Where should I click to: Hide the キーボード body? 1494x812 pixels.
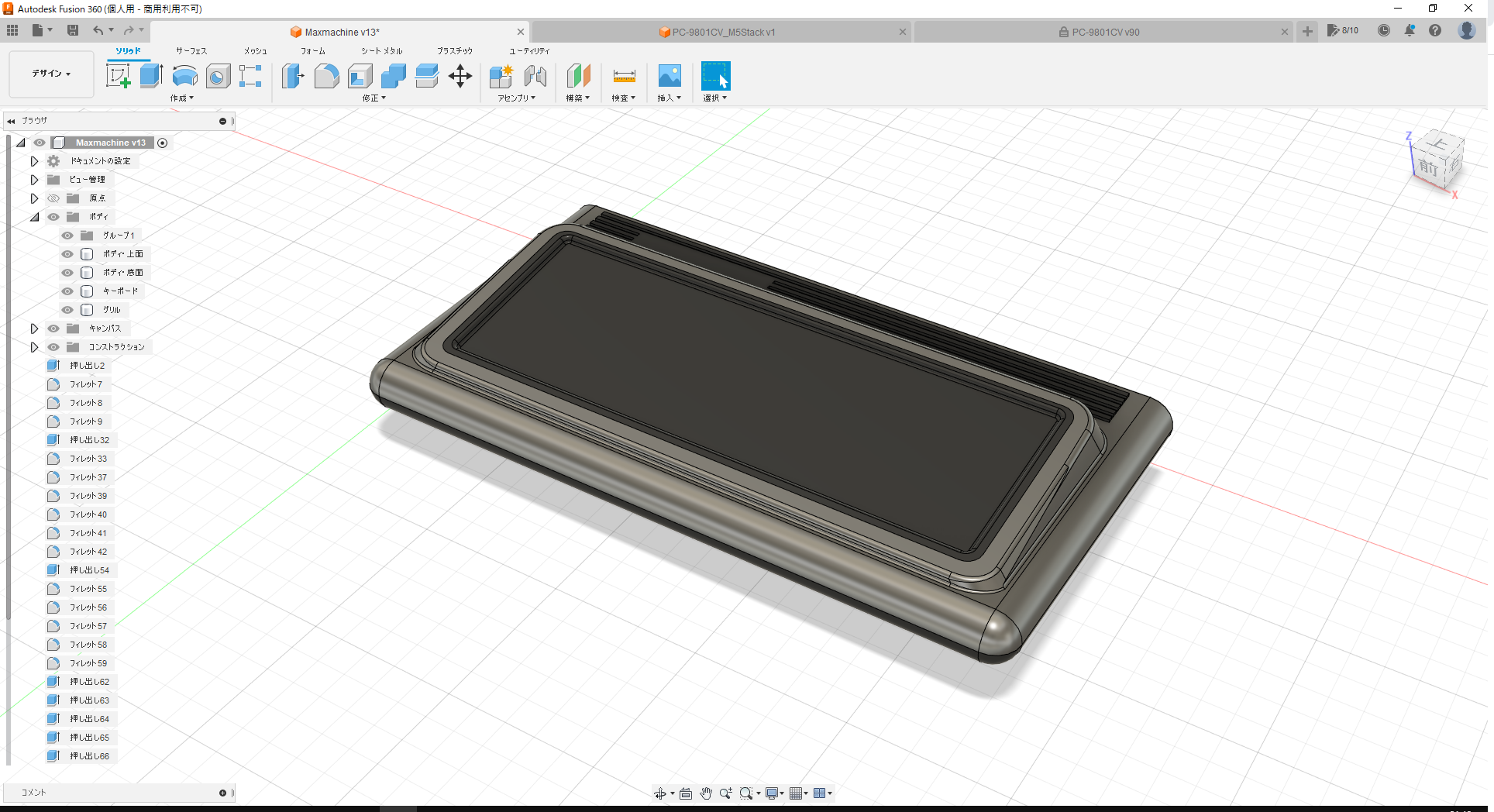(67, 291)
